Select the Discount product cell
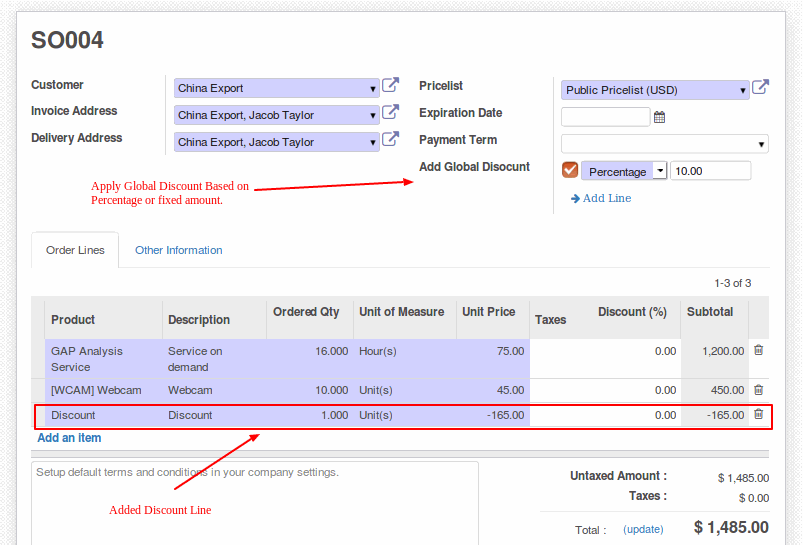The height and width of the screenshot is (545, 803). click(x=103, y=415)
